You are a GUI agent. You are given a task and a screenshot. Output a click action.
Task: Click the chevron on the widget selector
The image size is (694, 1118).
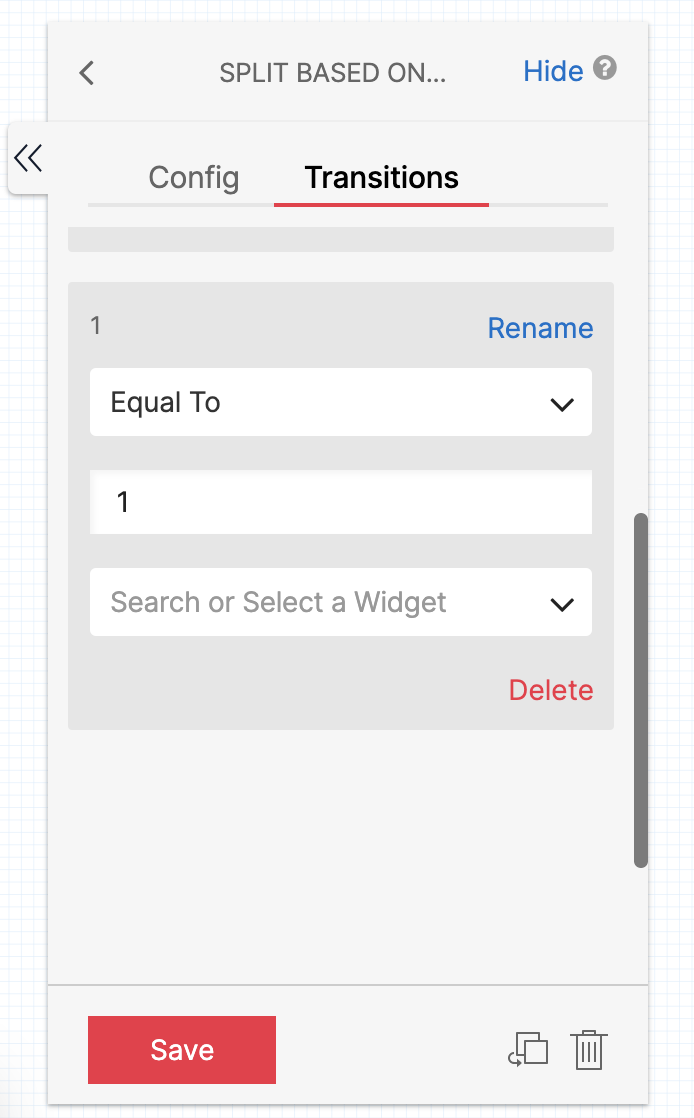pos(562,602)
